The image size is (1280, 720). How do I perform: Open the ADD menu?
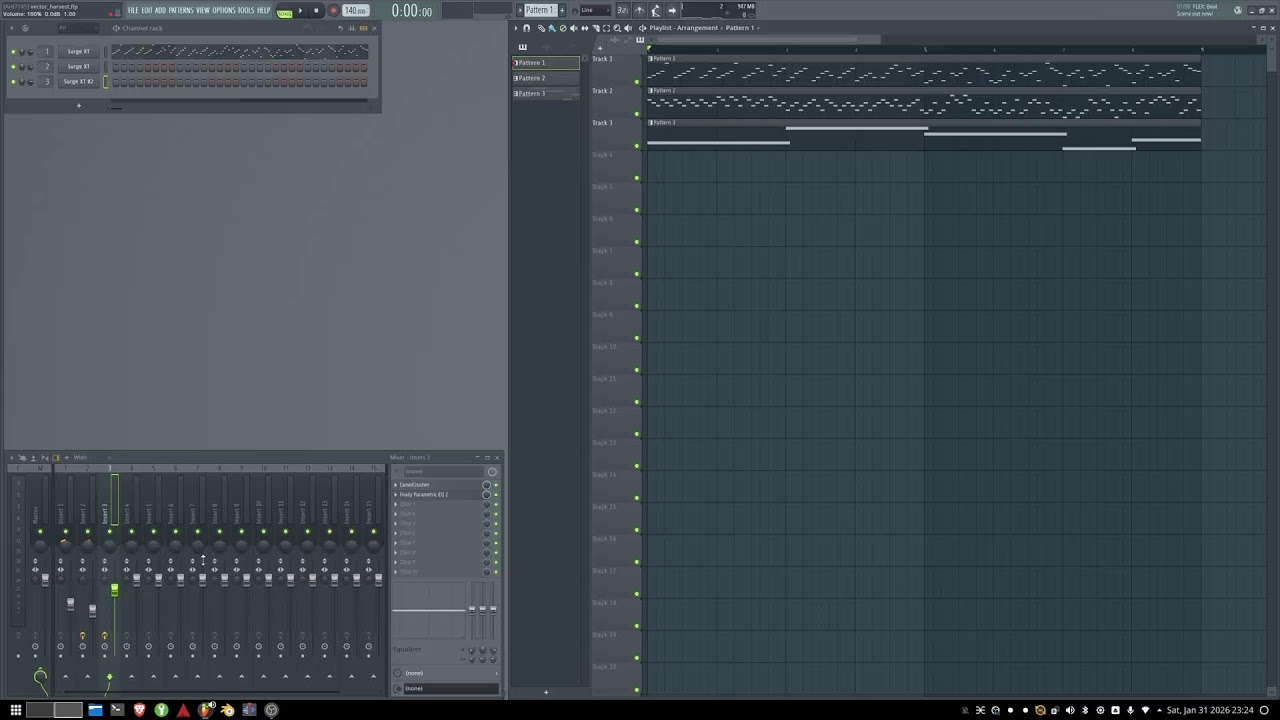click(160, 10)
